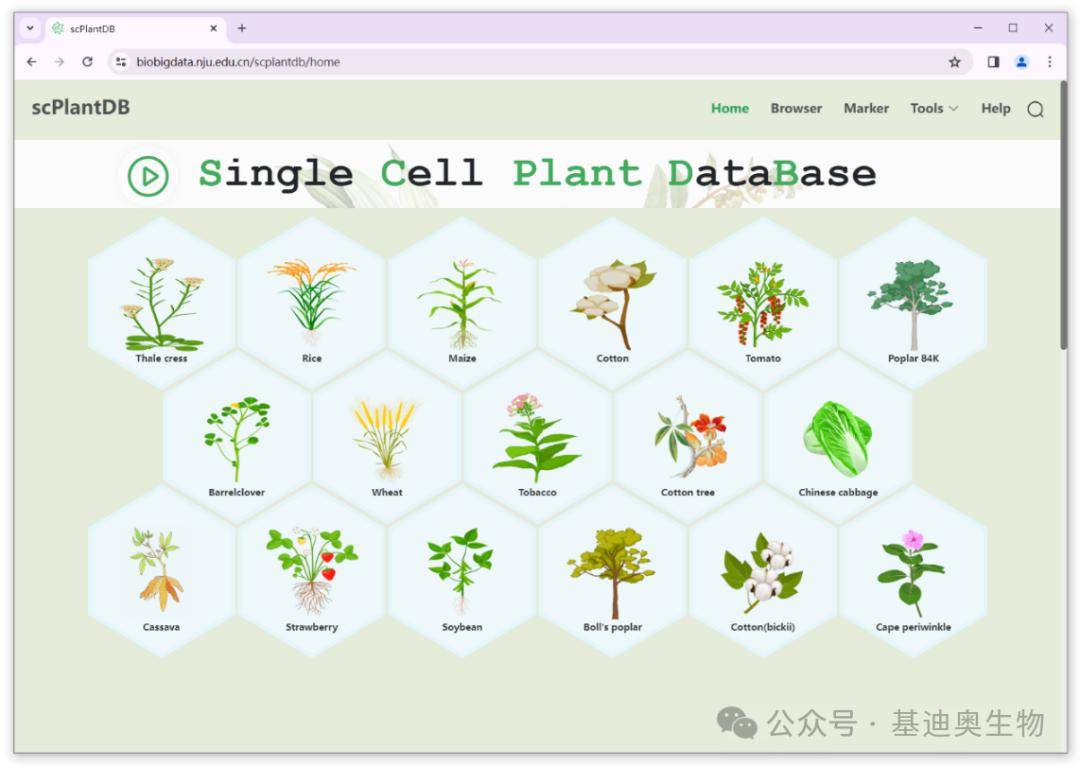
Task: Expand the Tools dropdown menu
Action: [932, 109]
